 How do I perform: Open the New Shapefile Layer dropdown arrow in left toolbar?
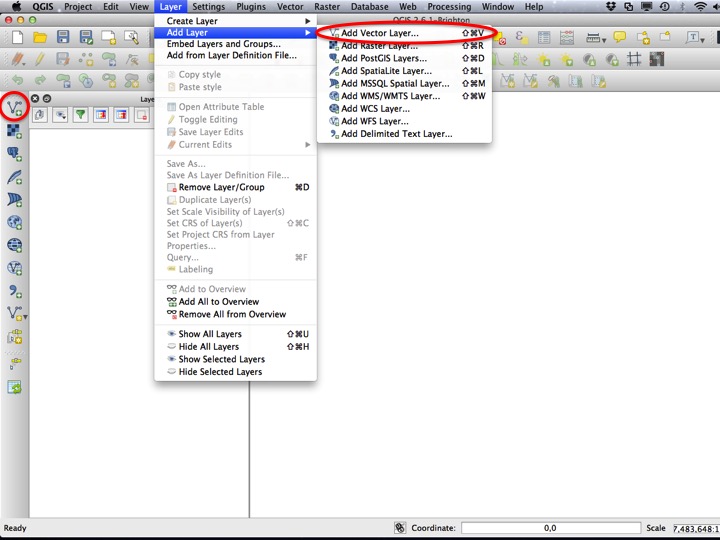25,317
